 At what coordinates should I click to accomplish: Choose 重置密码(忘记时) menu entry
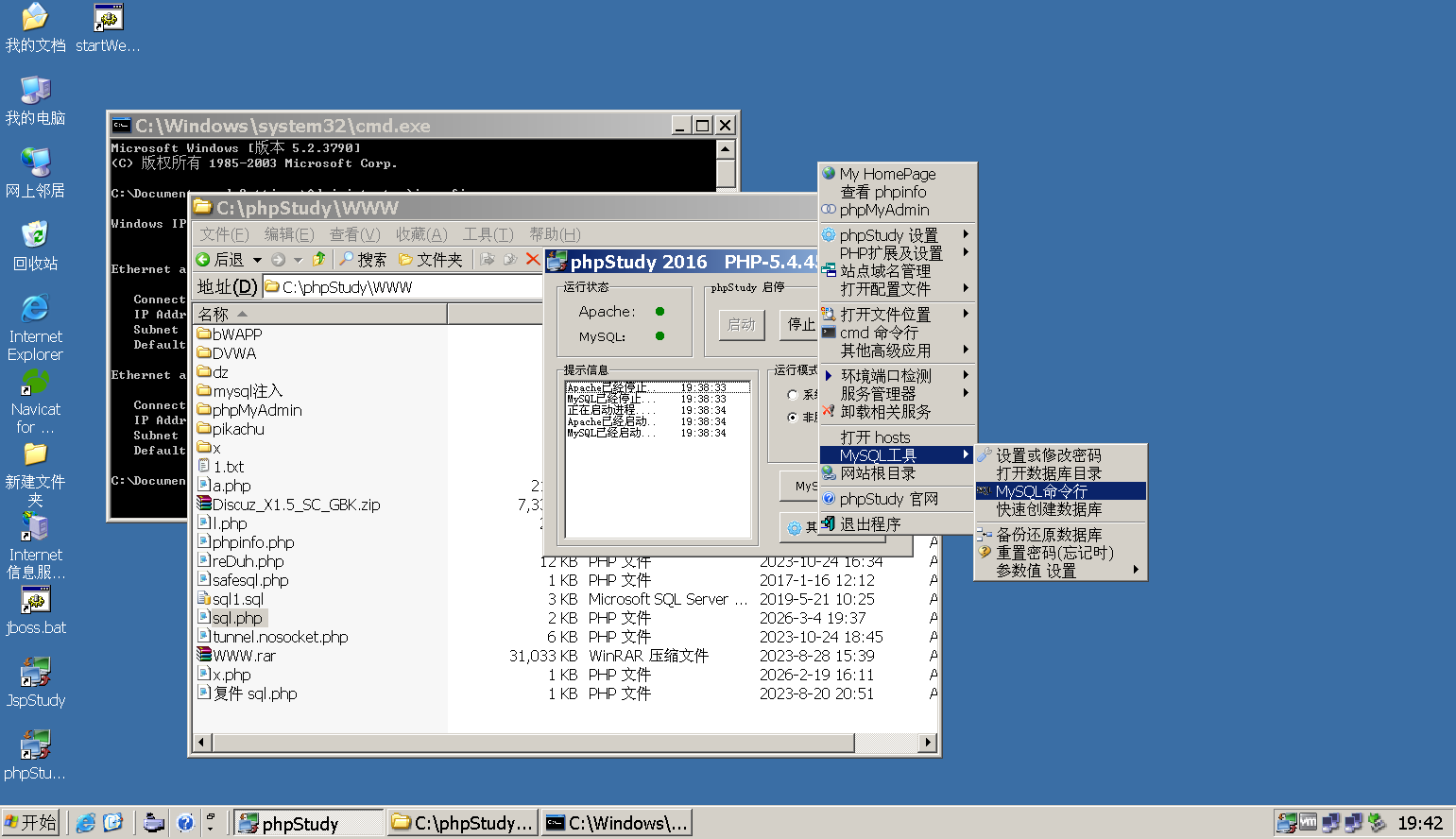point(1060,553)
